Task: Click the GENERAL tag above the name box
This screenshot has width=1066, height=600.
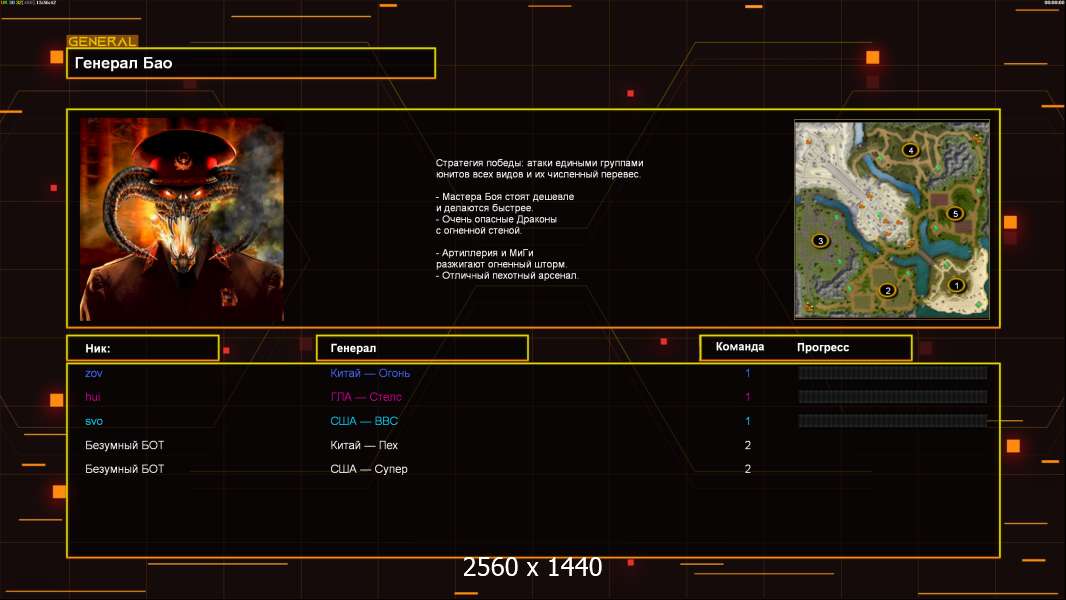Action: pyautogui.click(x=102, y=42)
